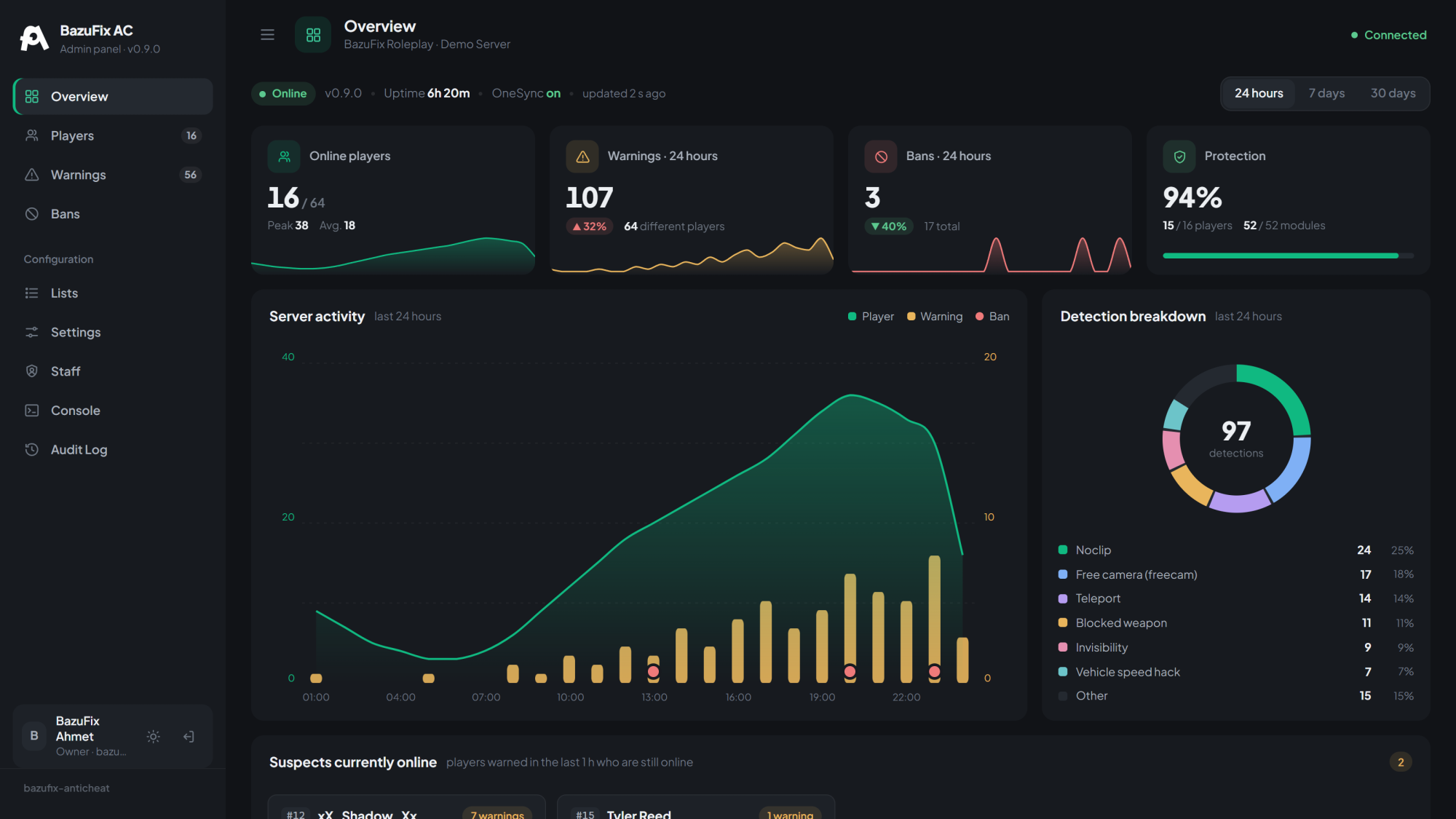Viewport: 1456px width, 819px height.
Task: Click the Overview grid icon in header
Action: pos(313,35)
